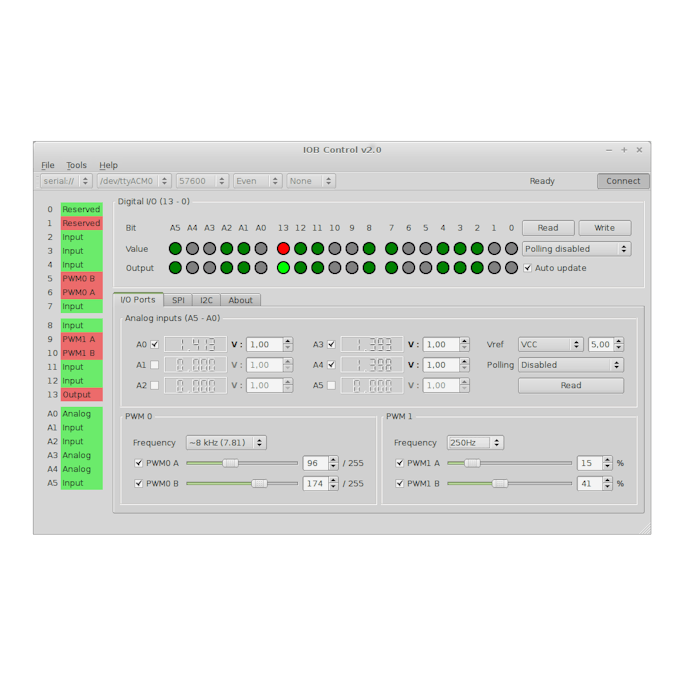Open the serial:// protocol dropdown
The width and height of the screenshot is (675, 675).
pos(66,181)
